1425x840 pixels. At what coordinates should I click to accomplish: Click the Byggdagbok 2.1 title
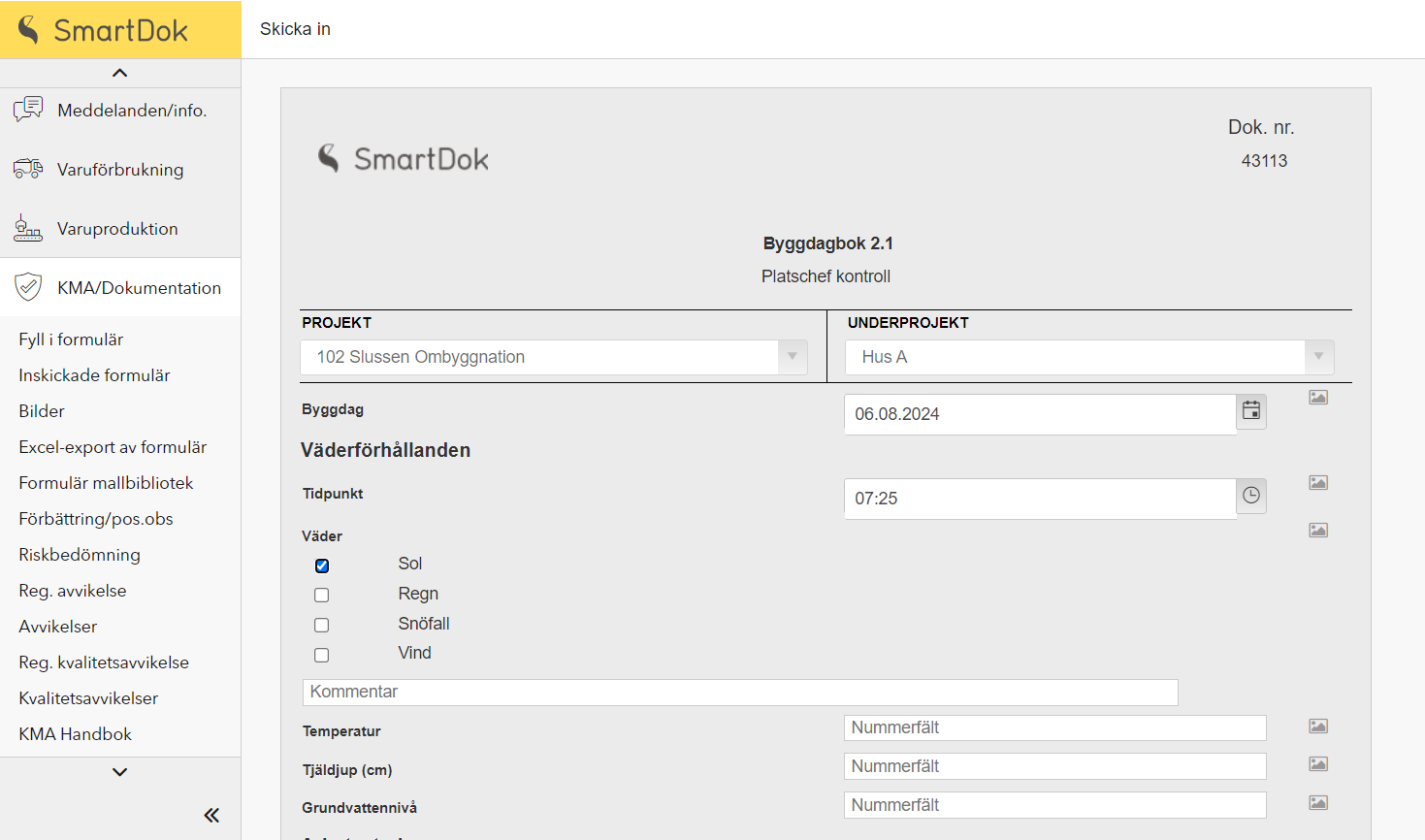point(827,243)
